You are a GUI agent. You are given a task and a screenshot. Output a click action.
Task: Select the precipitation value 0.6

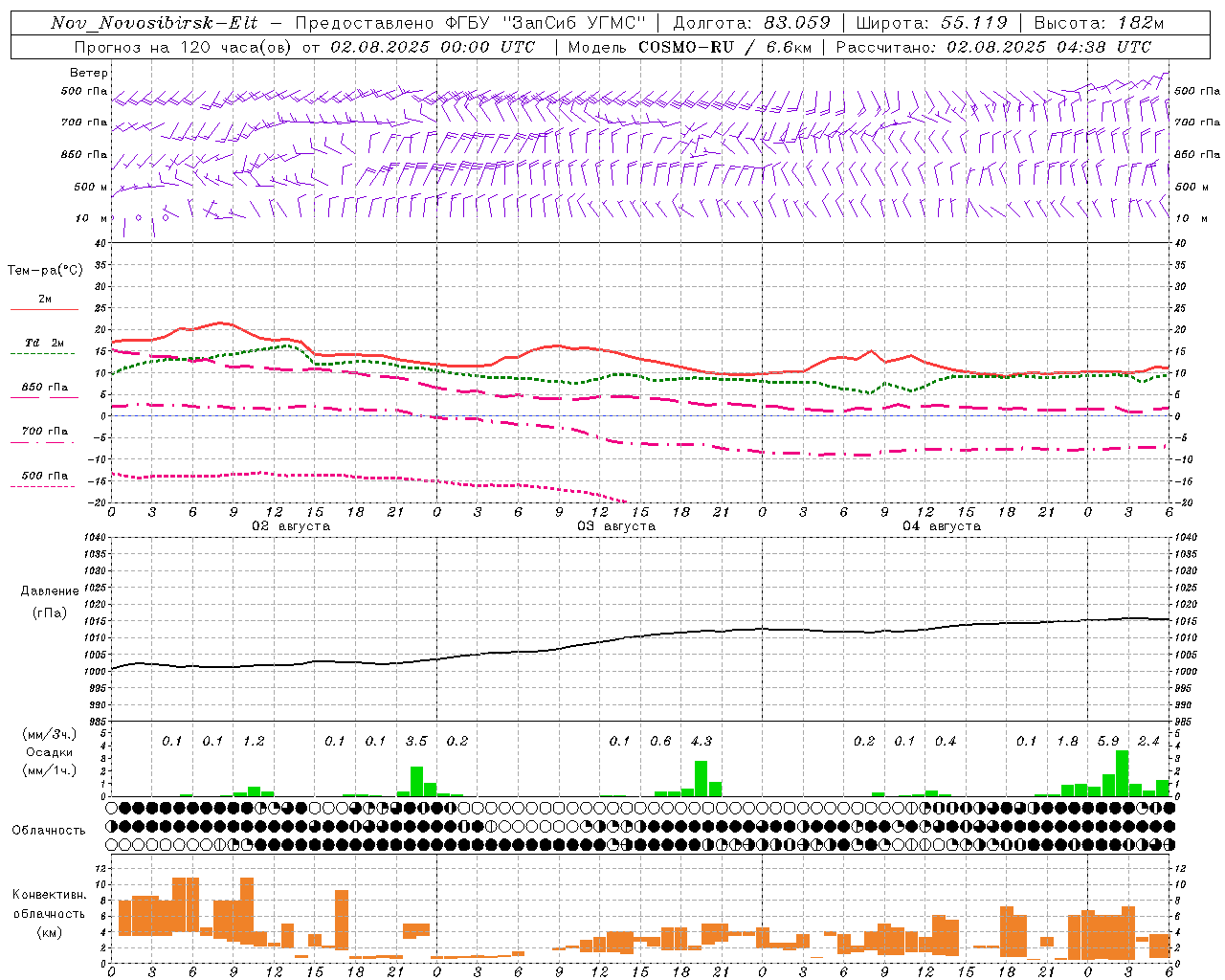[x=660, y=742]
